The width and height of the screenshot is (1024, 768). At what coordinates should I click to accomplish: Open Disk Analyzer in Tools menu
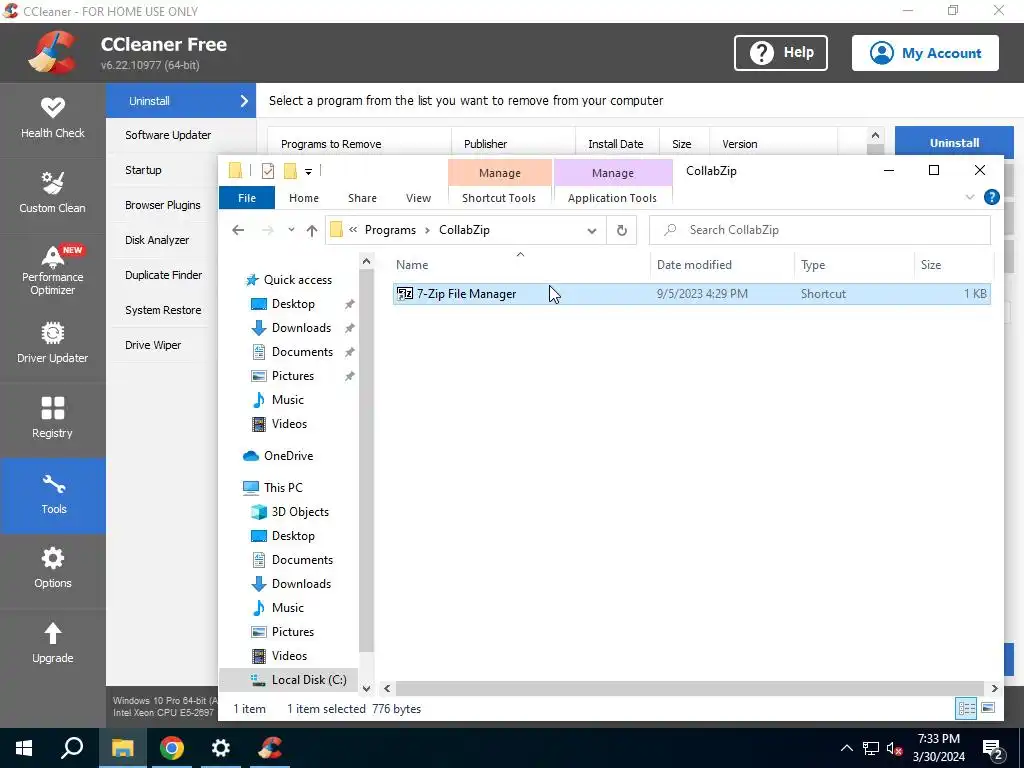point(157,240)
